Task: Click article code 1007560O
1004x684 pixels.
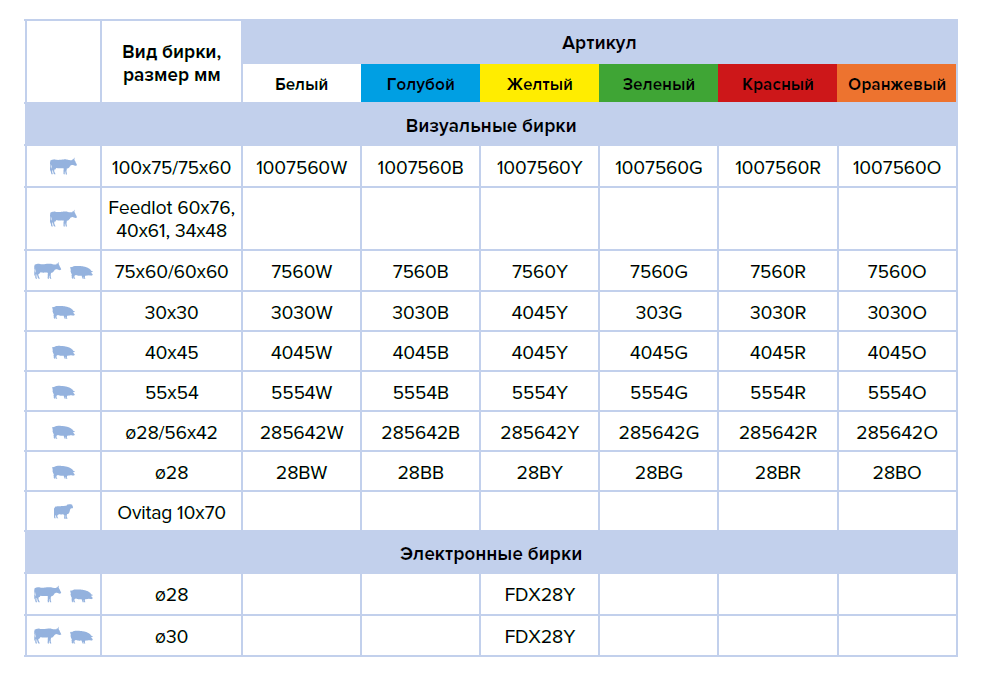Action: (896, 168)
